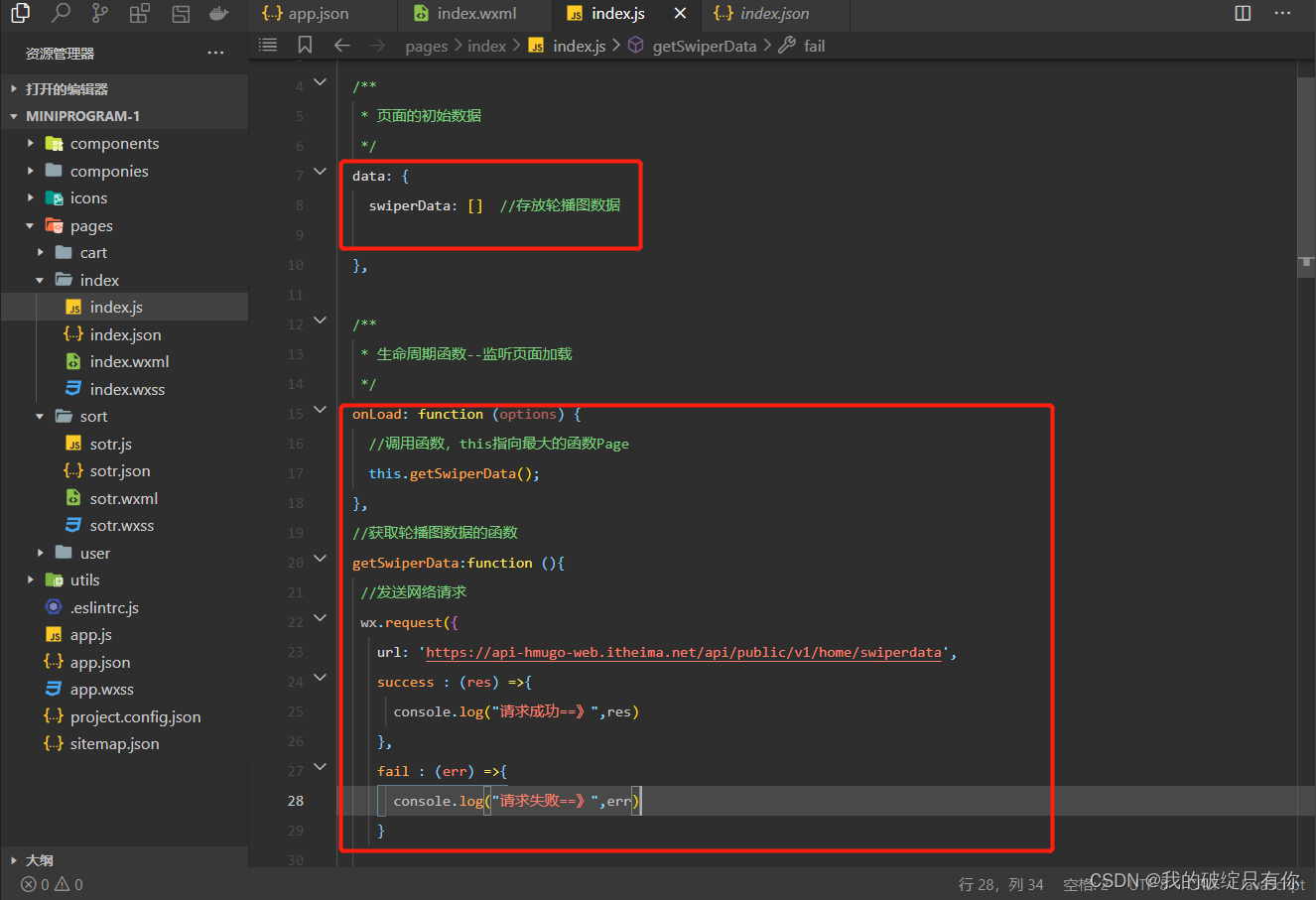Image resolution: width=1316 pixels, height=900 pixels.
Task: Open the Source Control branch icon
Action: pos(99,13)
